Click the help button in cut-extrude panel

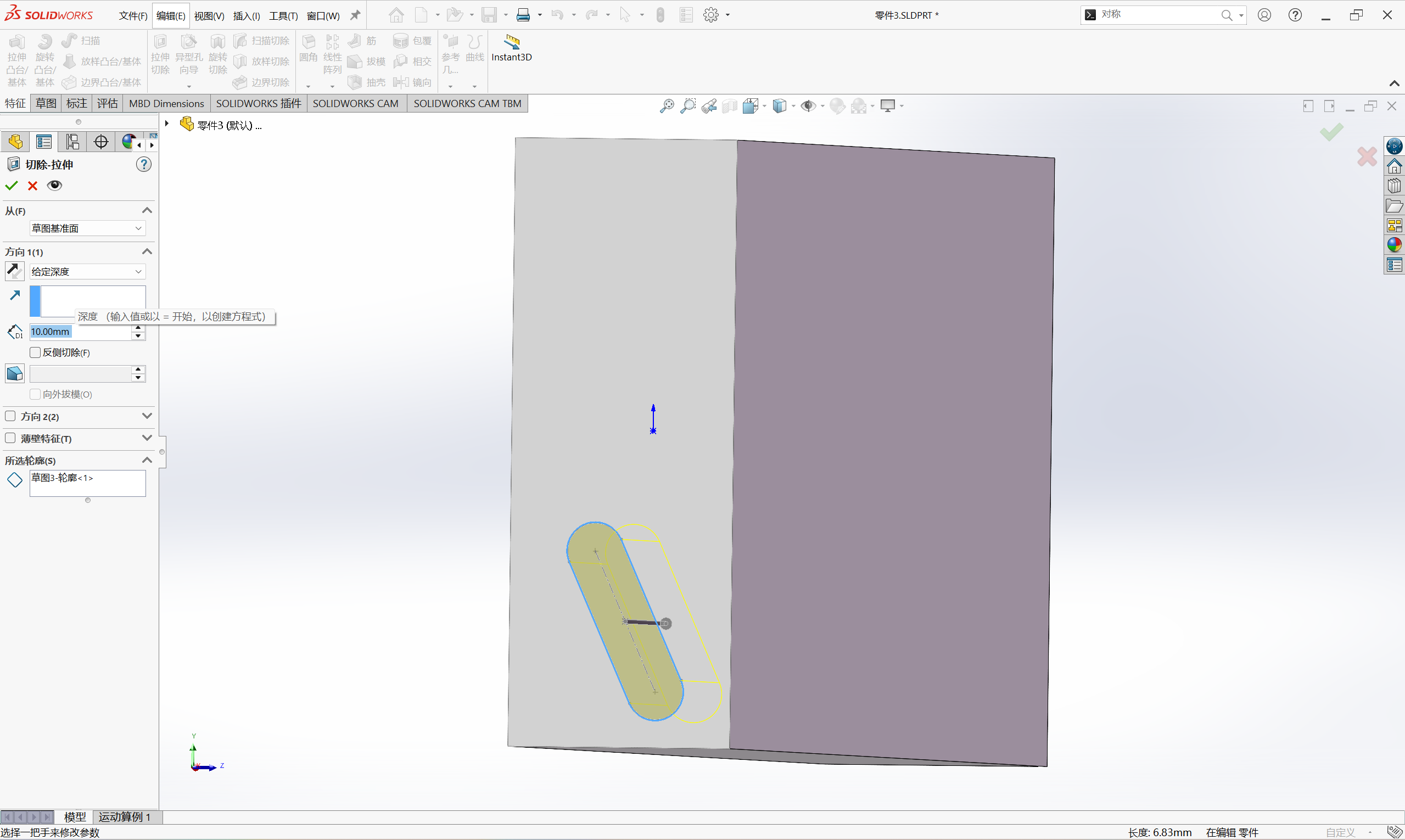(x=144, y=165)
